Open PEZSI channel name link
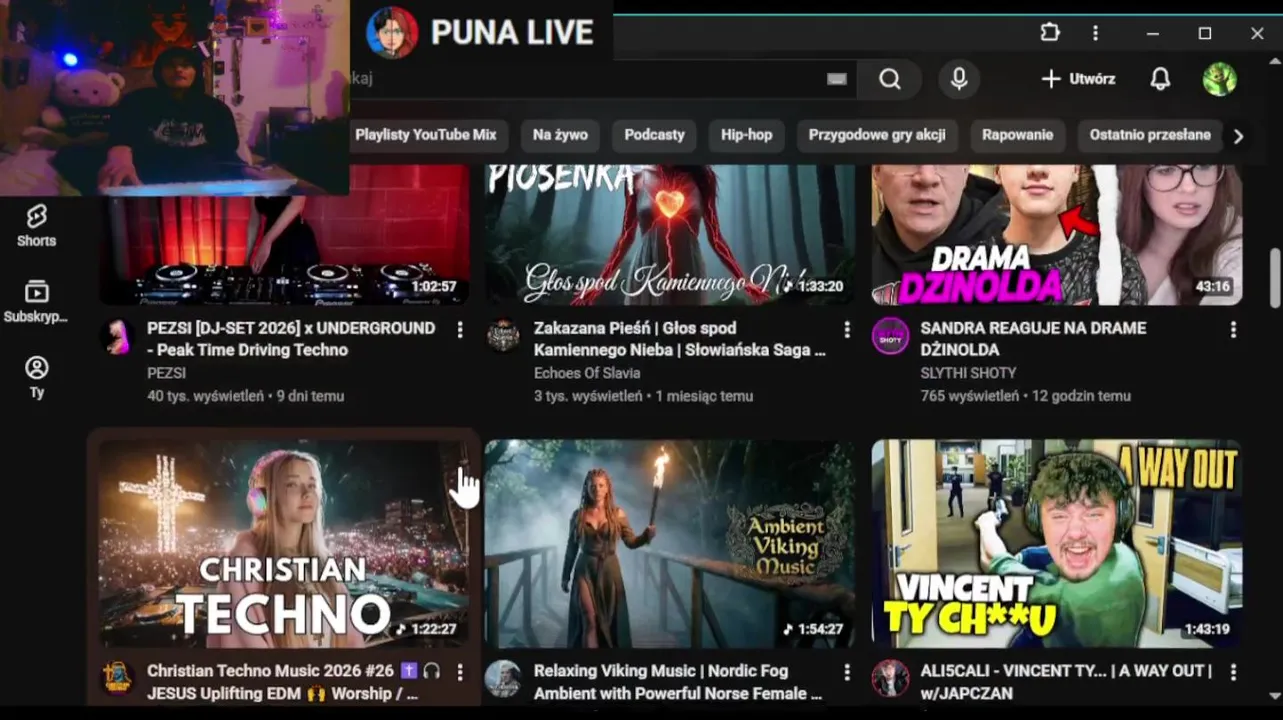Viewport: 1283px width, 720px height. (167, 373)
